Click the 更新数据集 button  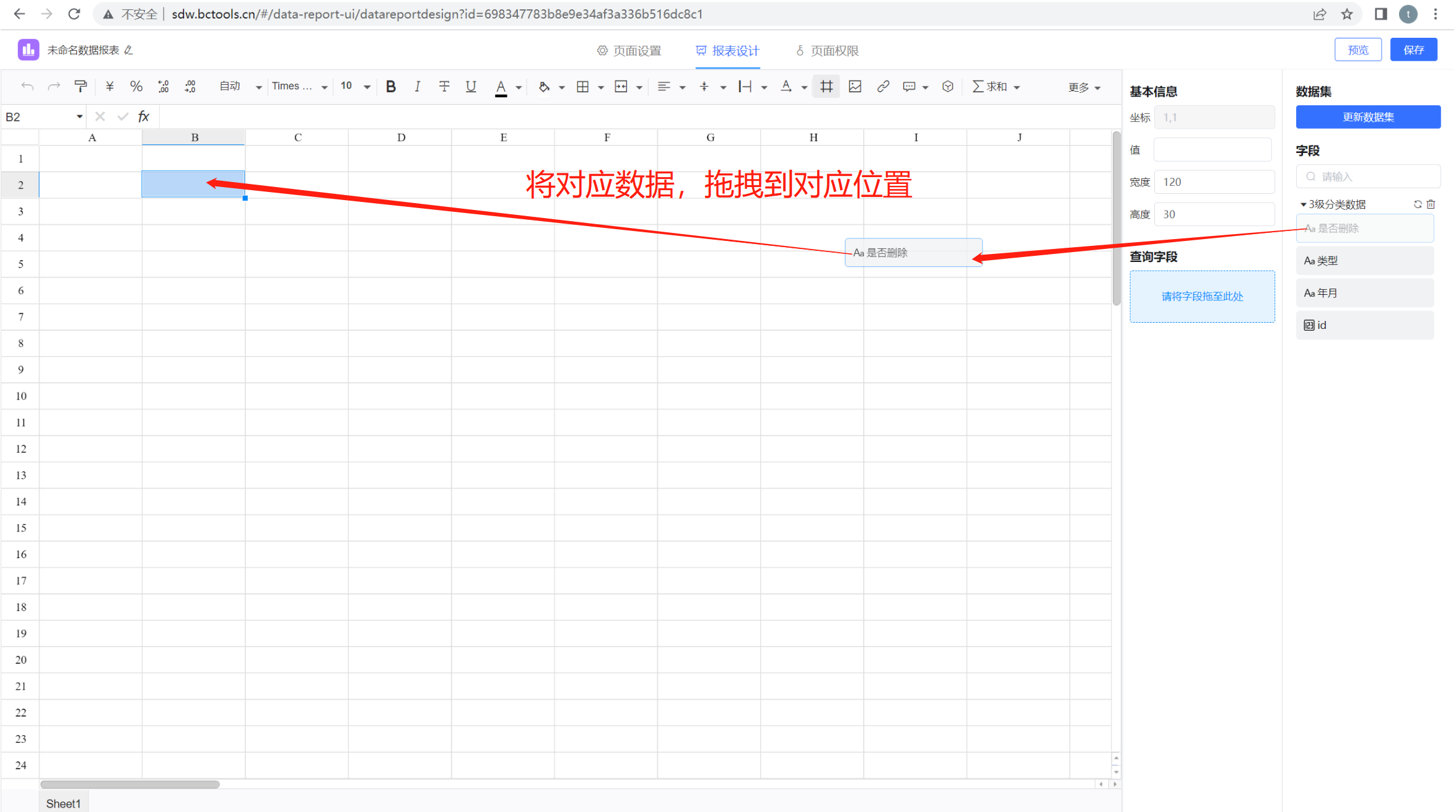point(1368,116)
